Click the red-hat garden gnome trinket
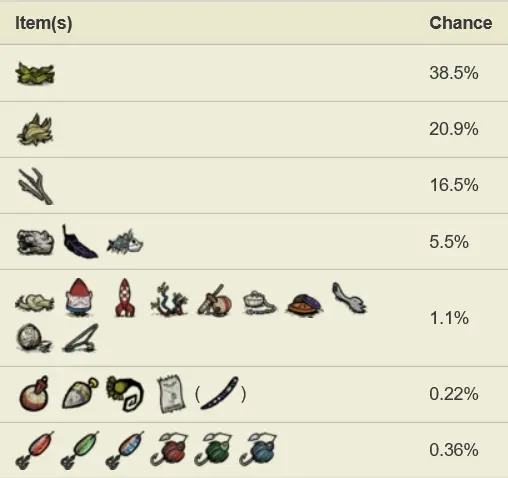 pos(80,297)
